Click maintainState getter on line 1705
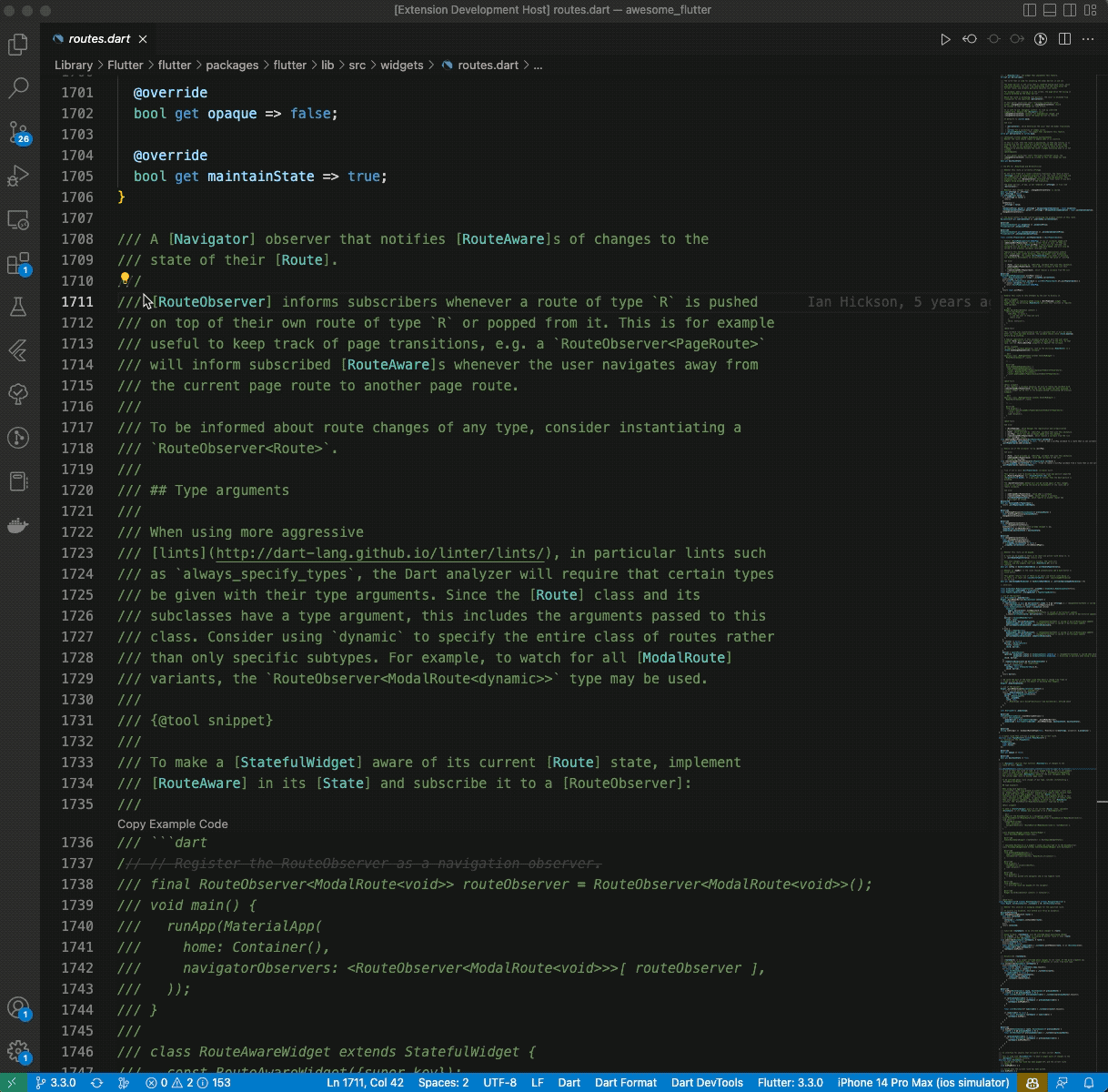 [261, 176]
